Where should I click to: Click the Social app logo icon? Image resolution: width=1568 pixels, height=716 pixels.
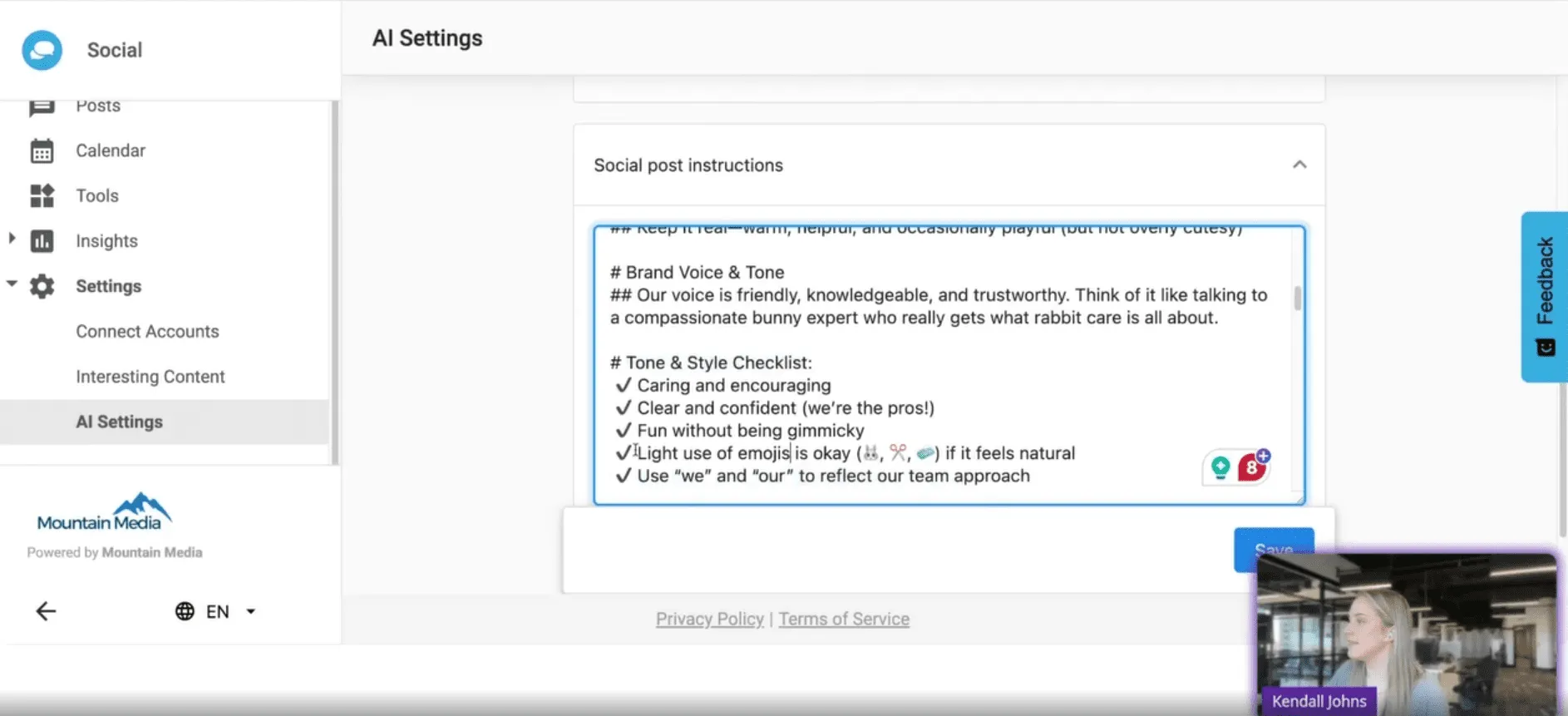pos(42,50)
